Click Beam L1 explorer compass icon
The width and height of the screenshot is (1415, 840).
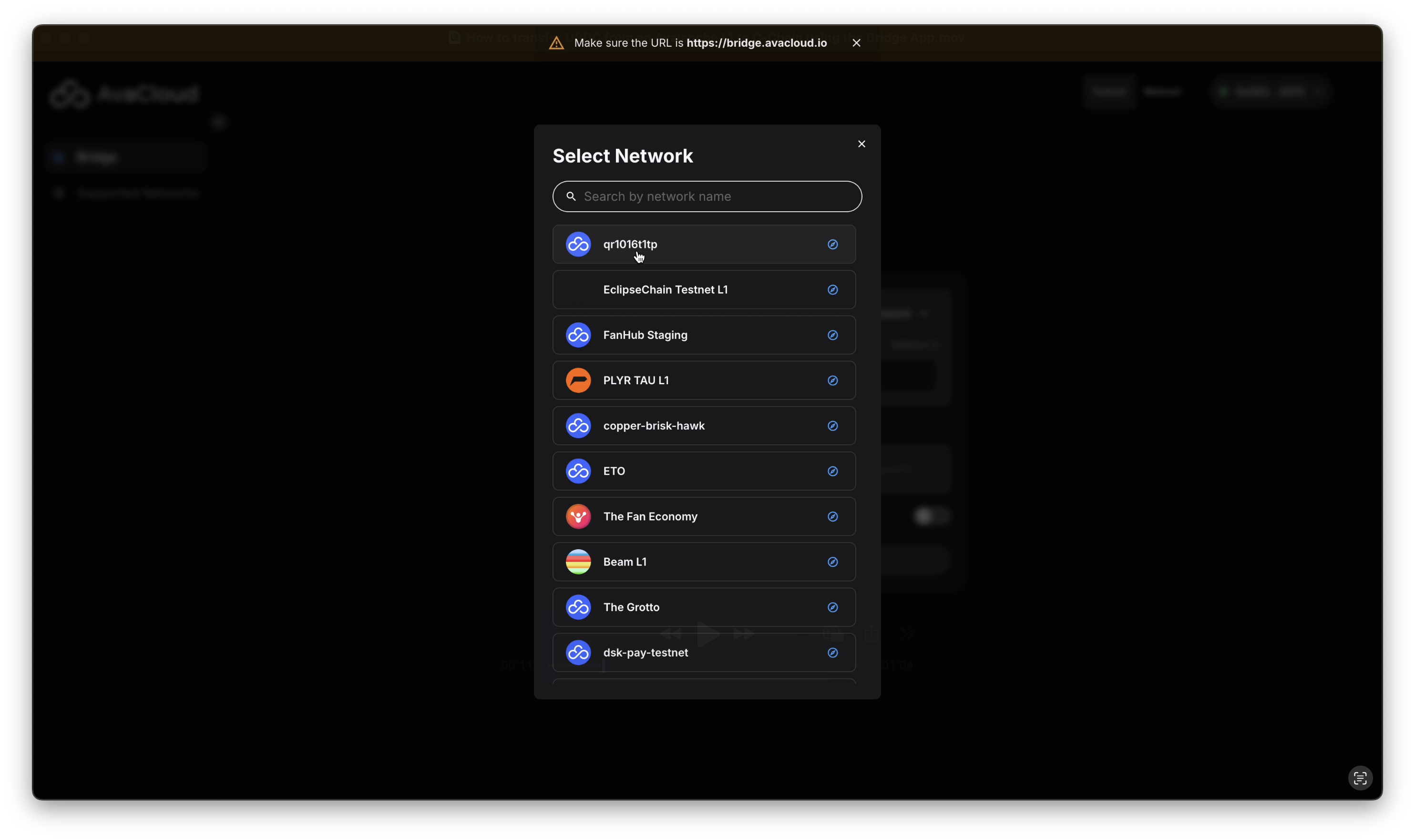(x=832, y=562)
